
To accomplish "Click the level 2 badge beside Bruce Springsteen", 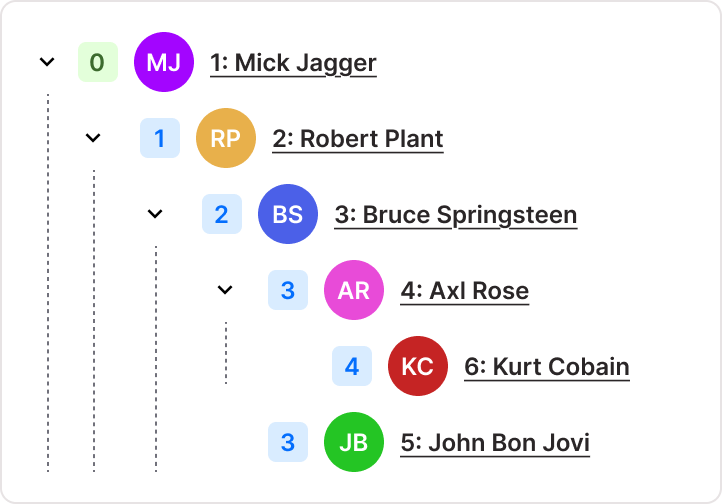I will click(x=222, y=214).
